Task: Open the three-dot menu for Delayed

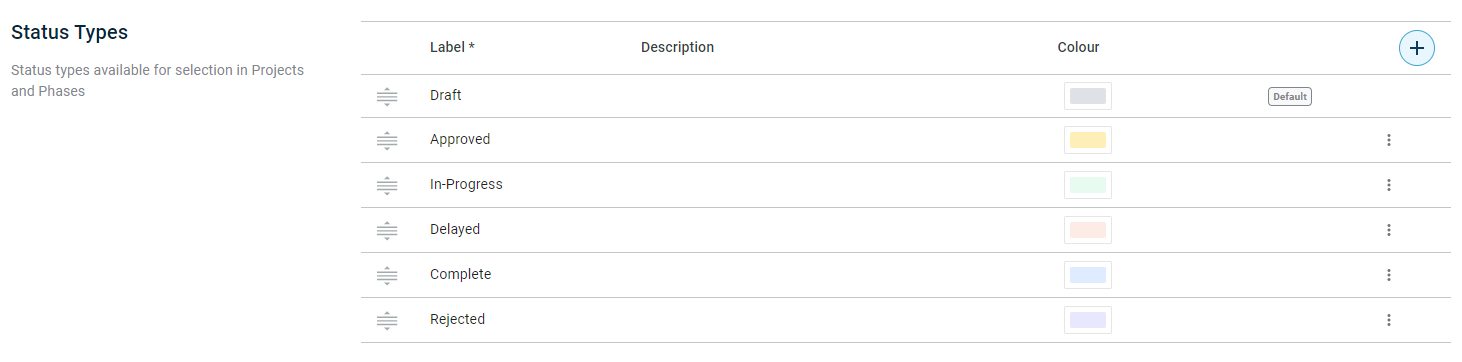Action: [x=1389, y=230]
